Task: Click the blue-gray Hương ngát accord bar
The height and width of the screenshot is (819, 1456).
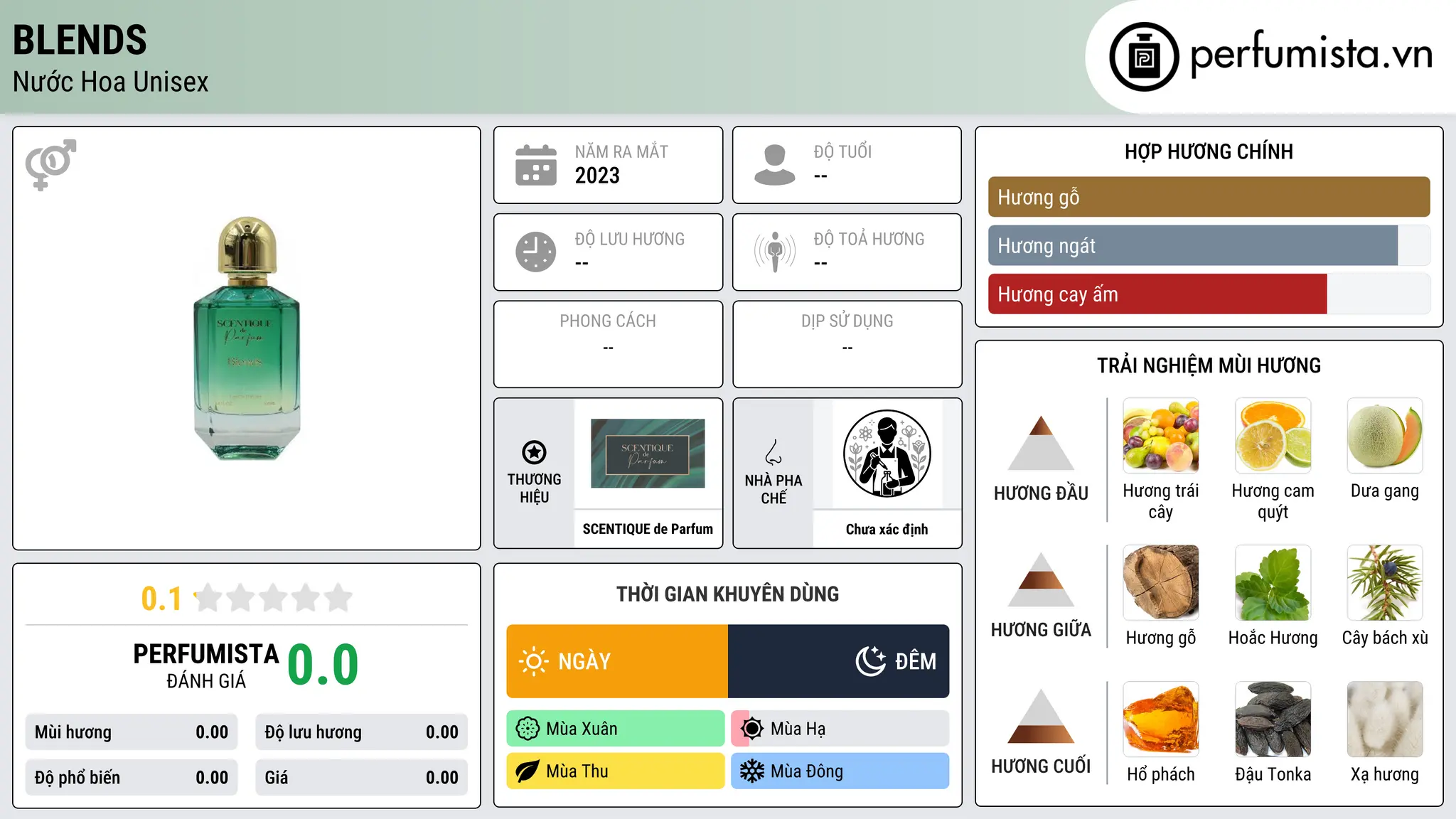Action: [1193, 245]
